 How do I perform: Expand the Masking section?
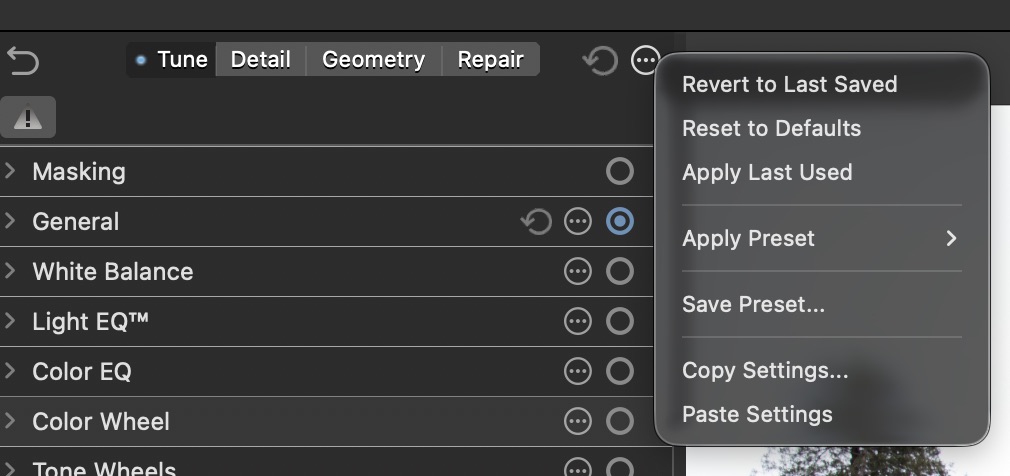coord(11,172)
